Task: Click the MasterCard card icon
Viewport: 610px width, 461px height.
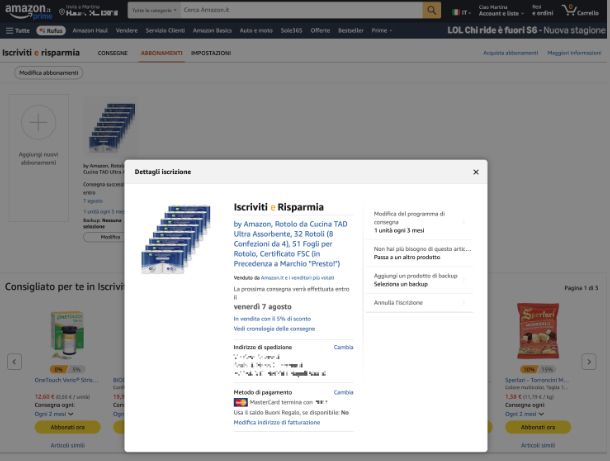Action: click(x=240, y=402)
